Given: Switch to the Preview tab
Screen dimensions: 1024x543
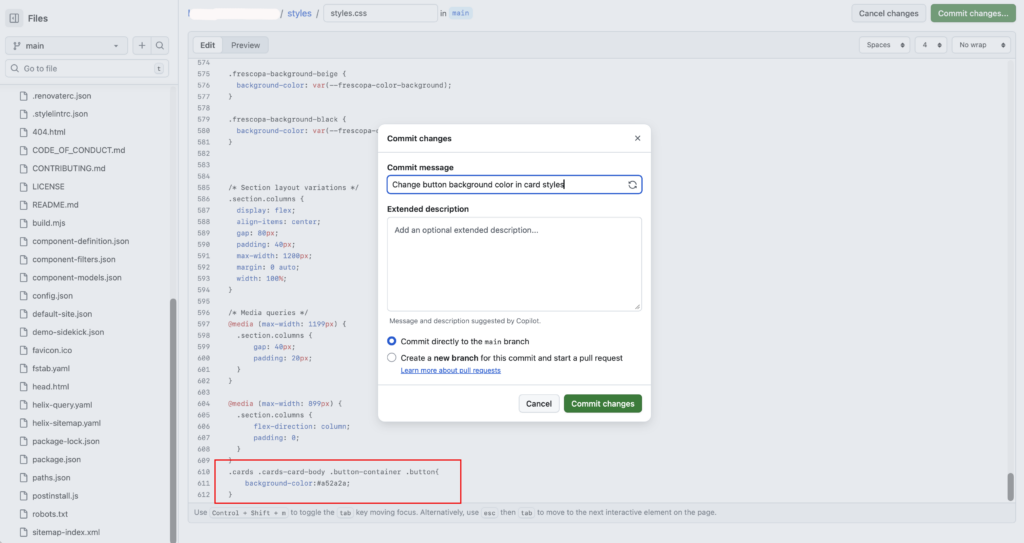Looking at the screenshot, I should (x=246, y=45).
